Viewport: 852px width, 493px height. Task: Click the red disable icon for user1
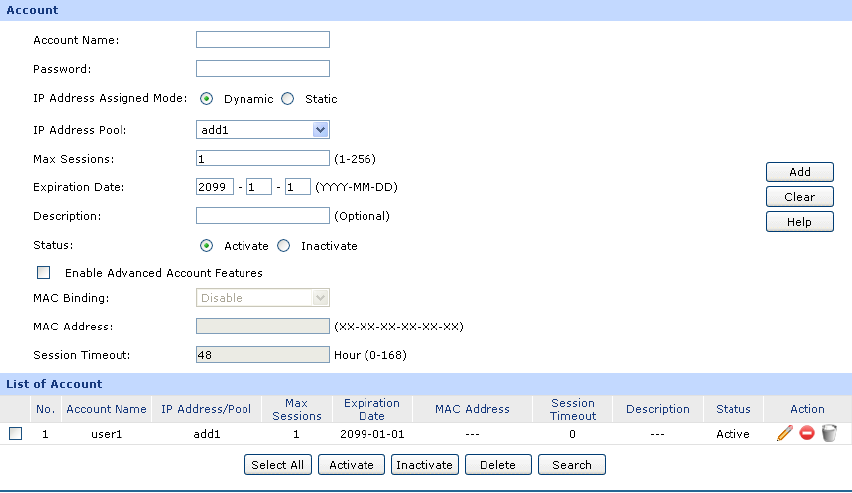point(806,434)
